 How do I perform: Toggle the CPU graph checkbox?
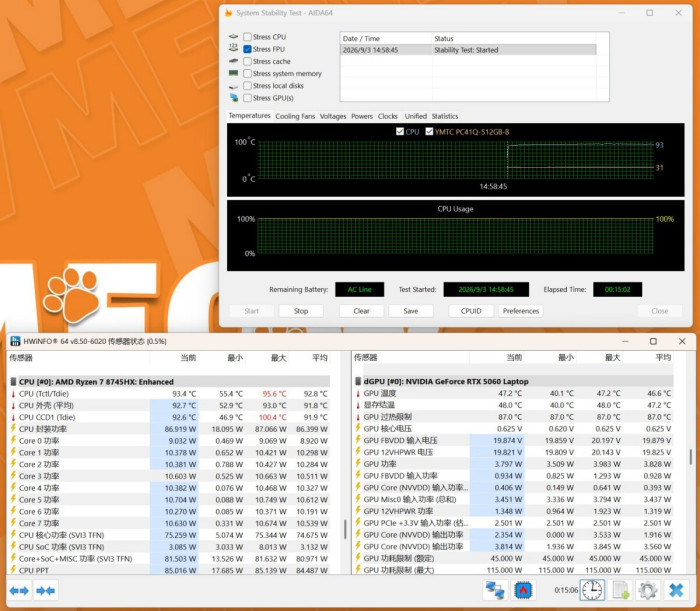400,132
